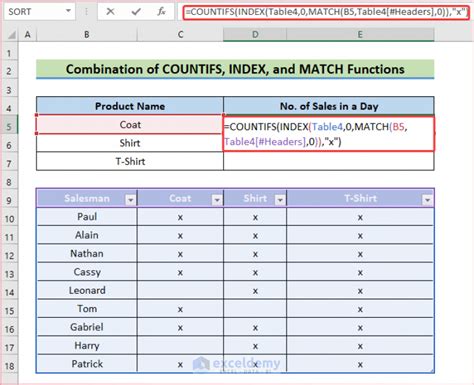Screen dimensions: 474x385
Task: Expand the Shirt column filter arrow
Action: pos(280,200)
